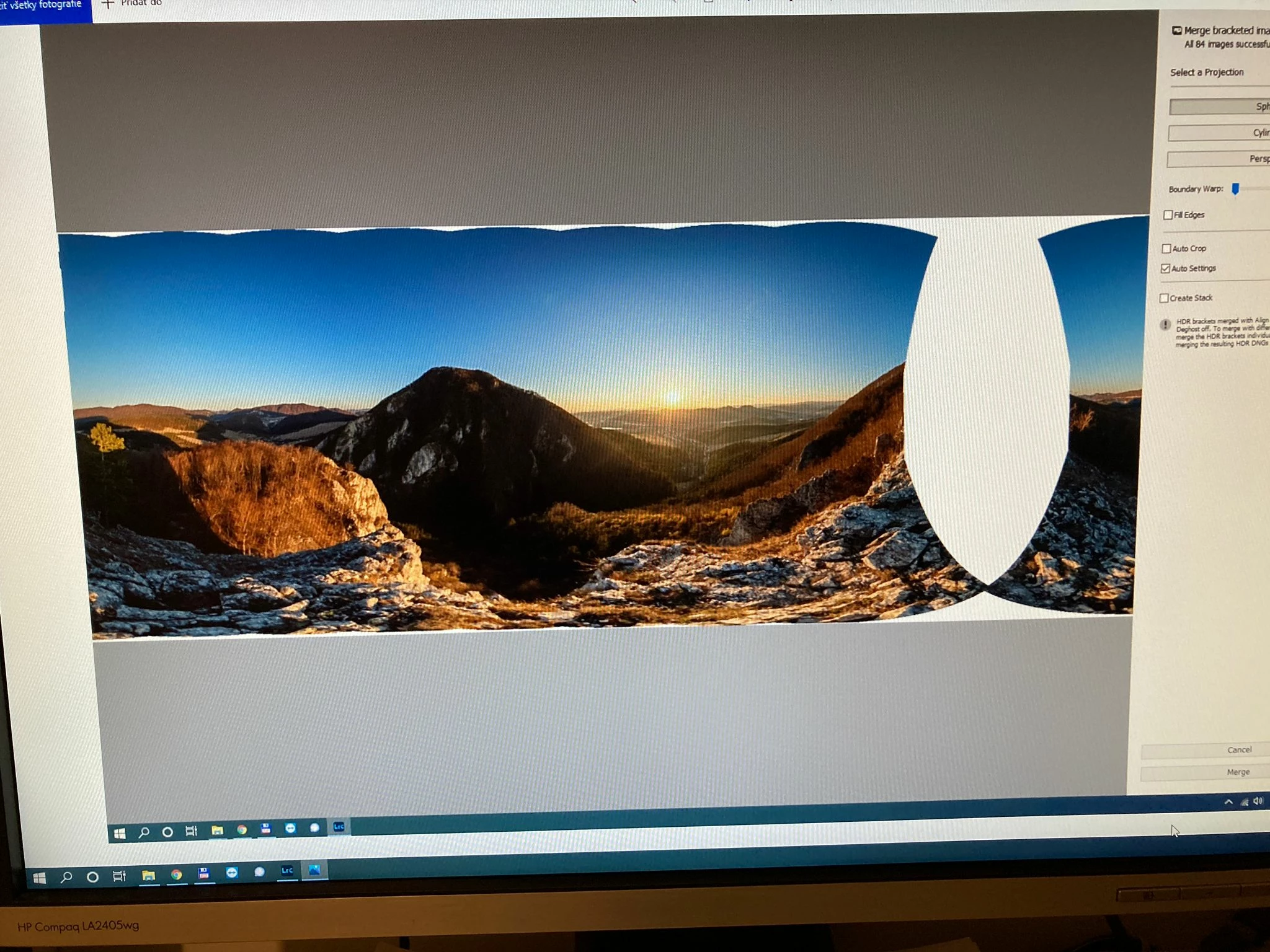Click the Boundary Warp slider handle
Viewport: 1270px width, 952px height.
tap(1235, 189)
